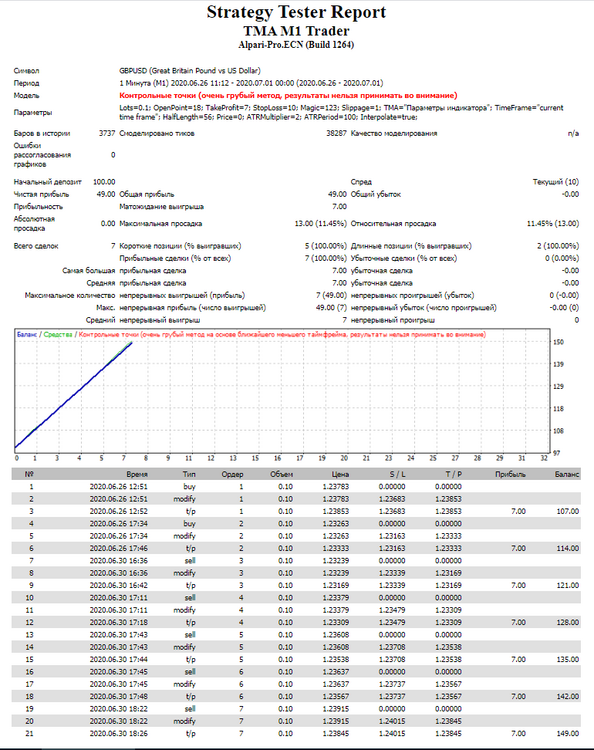Click final balance cell '149.00'
The image size is (594, 750).
568,733
